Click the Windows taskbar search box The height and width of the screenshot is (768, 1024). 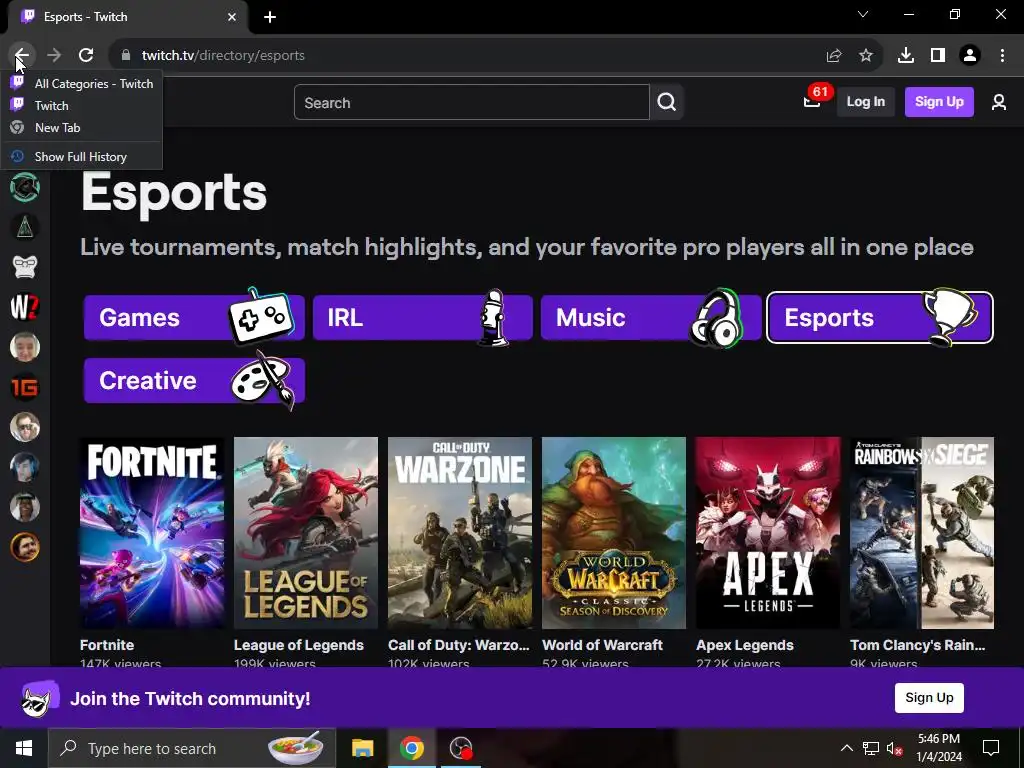tap(192, 748)
